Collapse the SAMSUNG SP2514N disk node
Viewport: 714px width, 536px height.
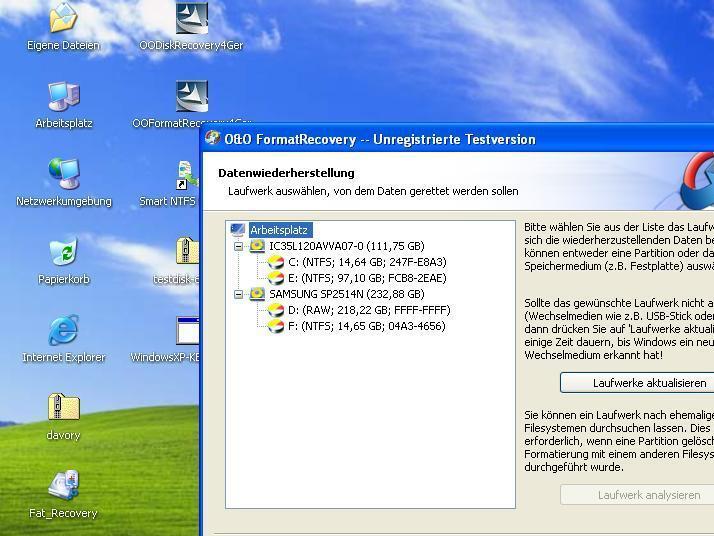[x=239, y=294]
